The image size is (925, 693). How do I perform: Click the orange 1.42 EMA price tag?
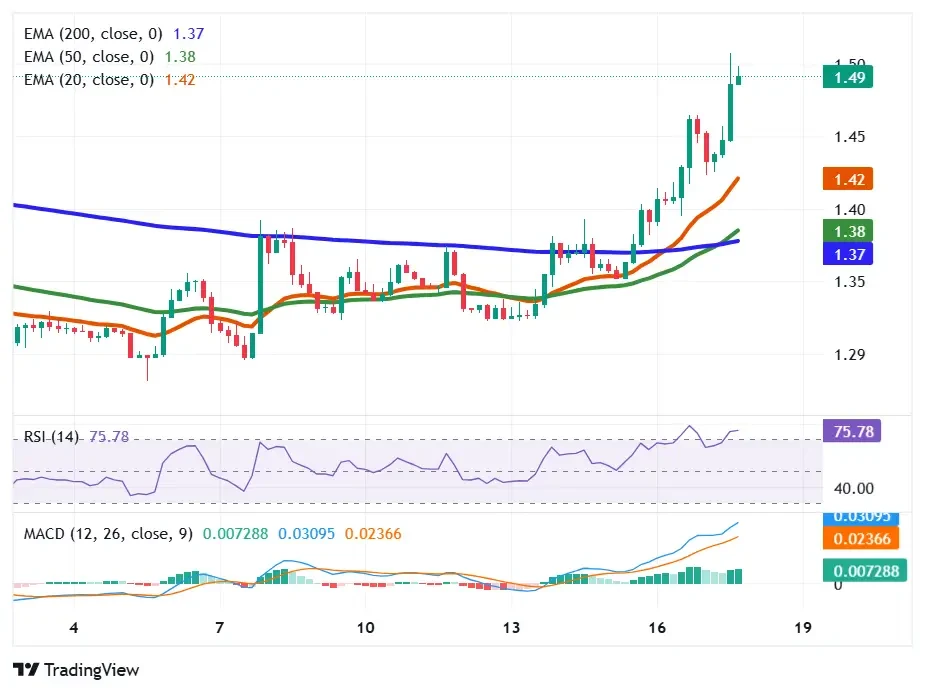pos(848,179)
